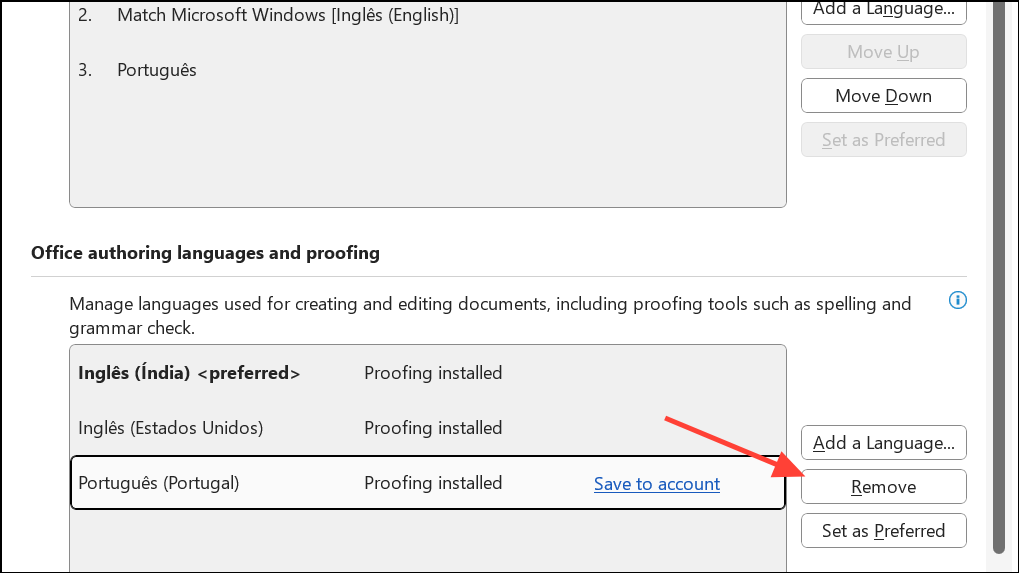This screenshot has width=1019, height=573.
Task: Select the Inglês (Índia) preferred authoring language
Action: pos(189,373)
